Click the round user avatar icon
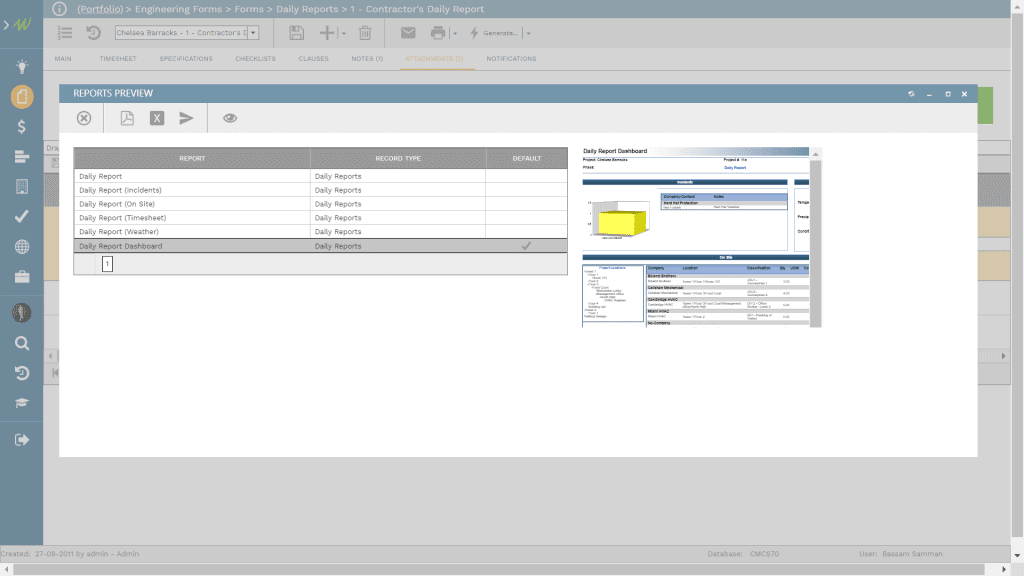The height and width of the screenshot is (576, 1024). [x=22, y=313]
